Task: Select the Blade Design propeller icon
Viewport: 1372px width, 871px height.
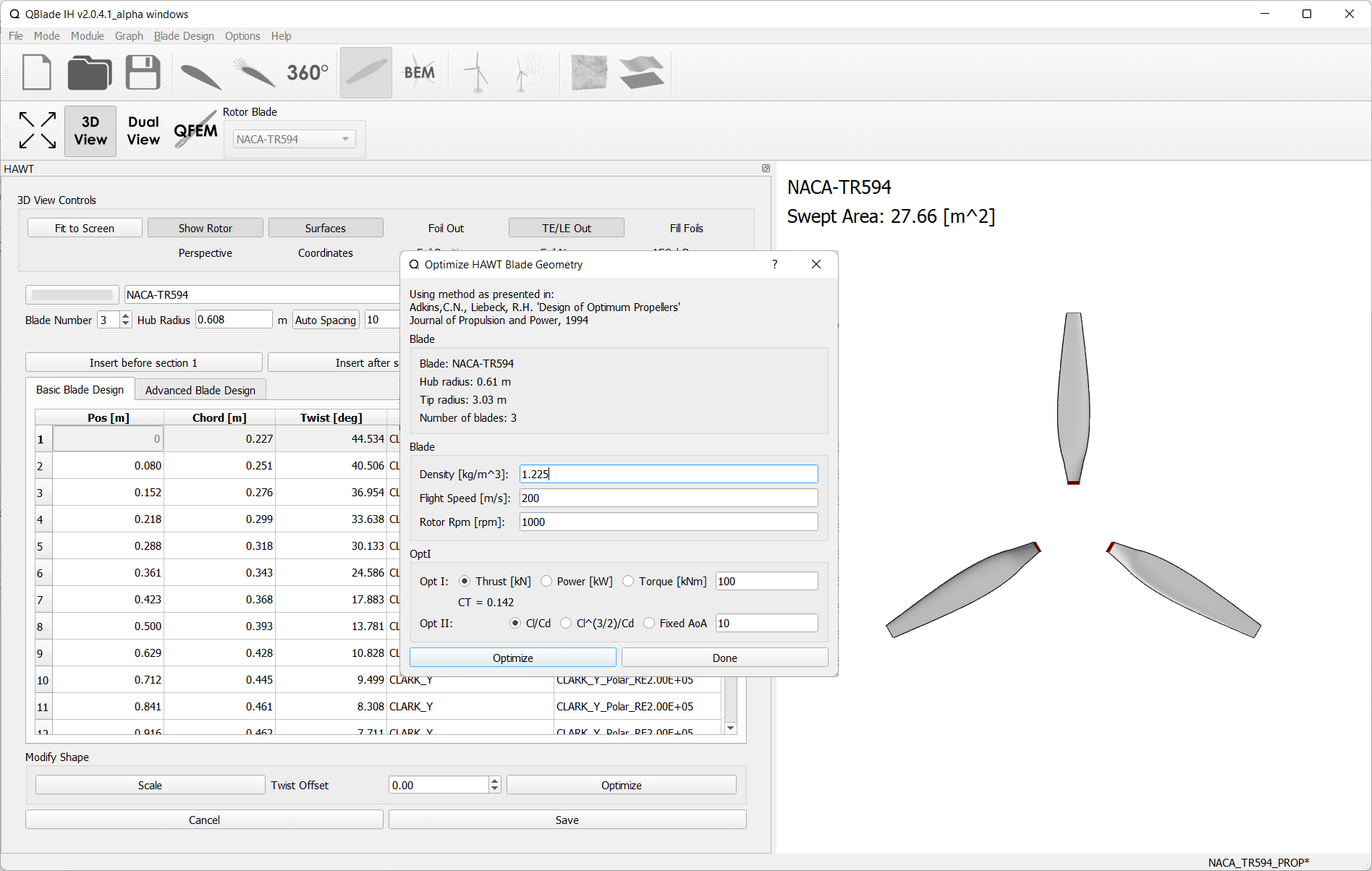Action: point(365,72)
